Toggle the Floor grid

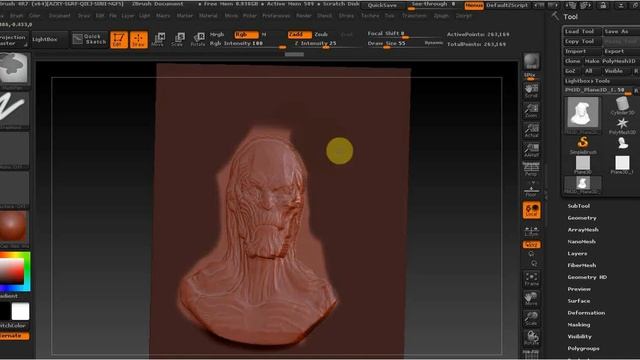531,191
